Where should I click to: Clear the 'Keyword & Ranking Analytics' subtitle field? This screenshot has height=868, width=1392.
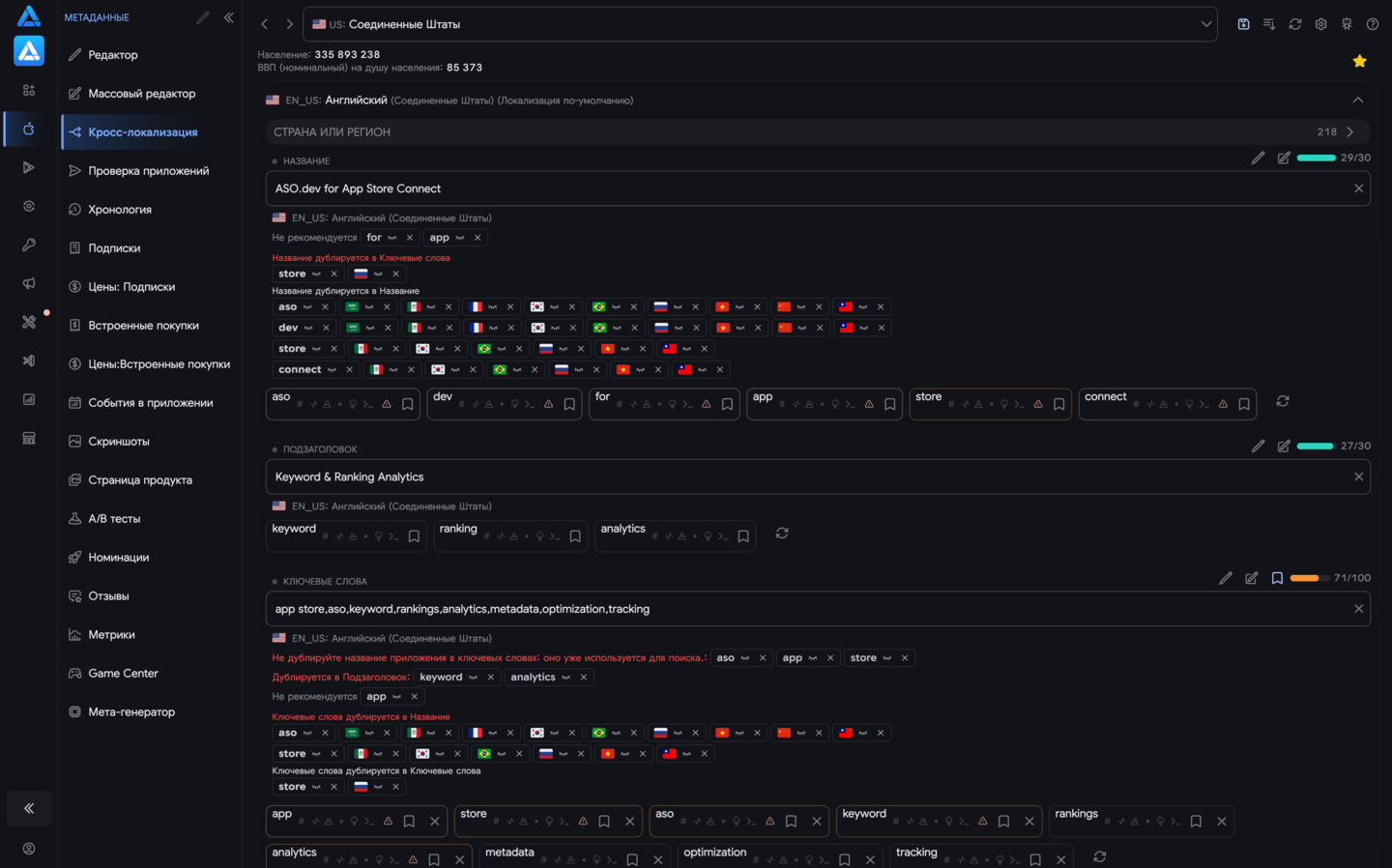point(1358,477)
